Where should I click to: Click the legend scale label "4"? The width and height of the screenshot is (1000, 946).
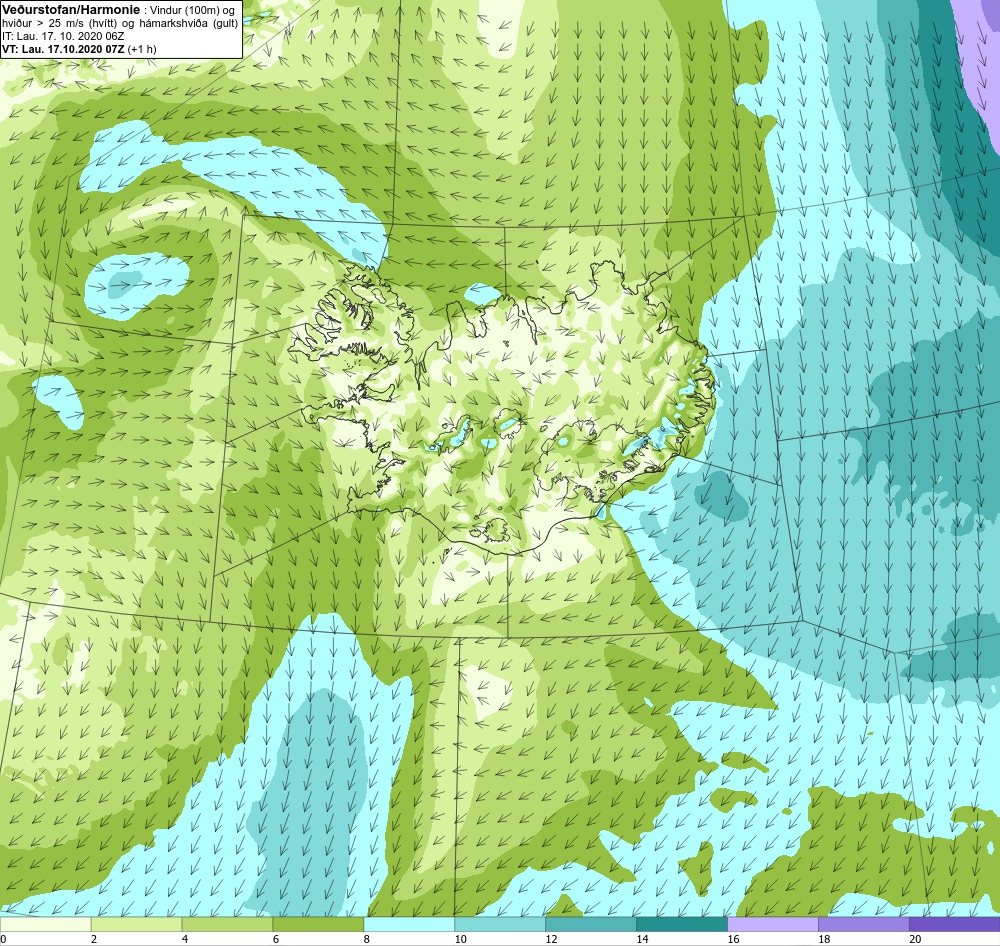pos(185,939)
